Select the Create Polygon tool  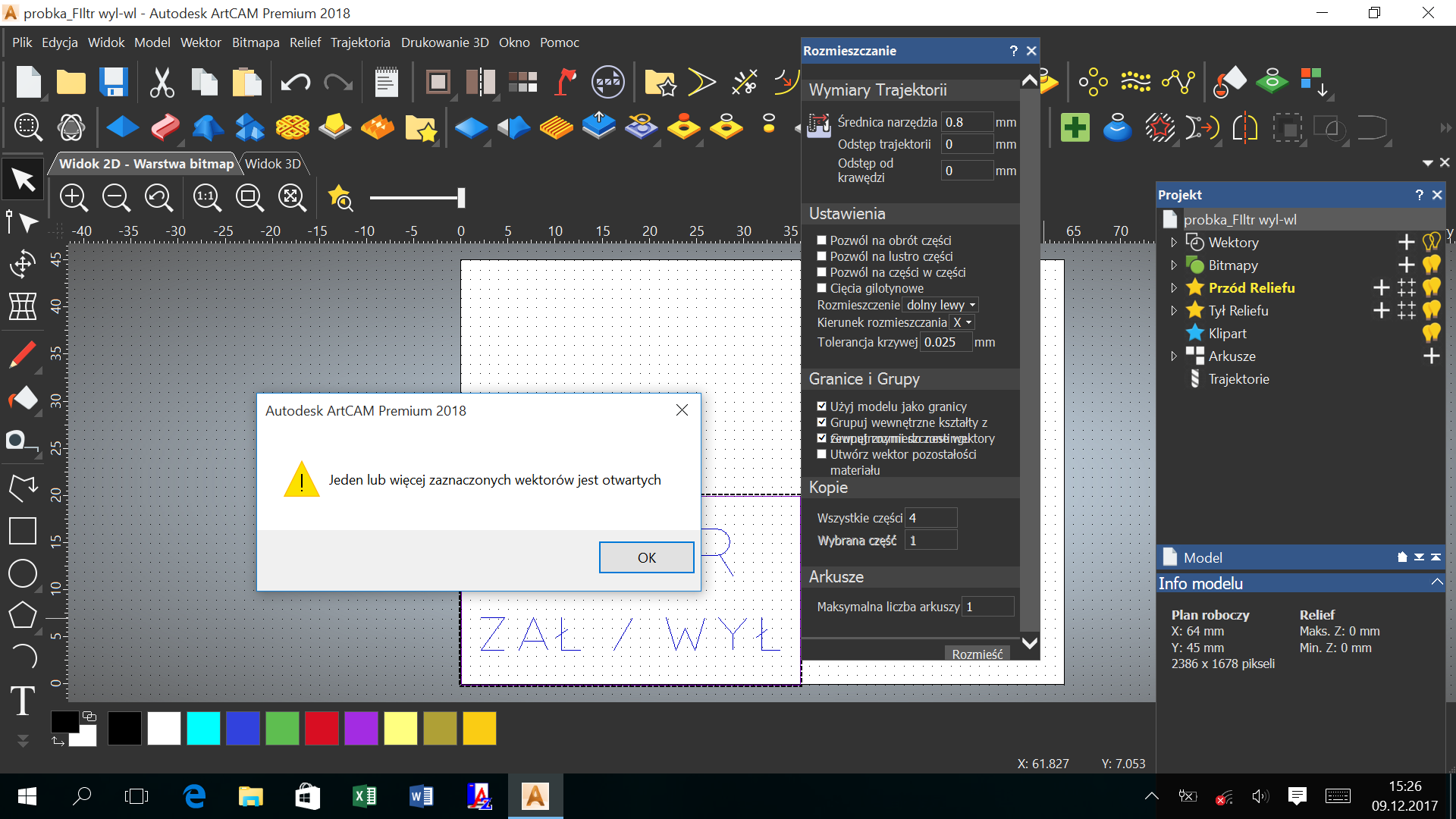(23, 615)
